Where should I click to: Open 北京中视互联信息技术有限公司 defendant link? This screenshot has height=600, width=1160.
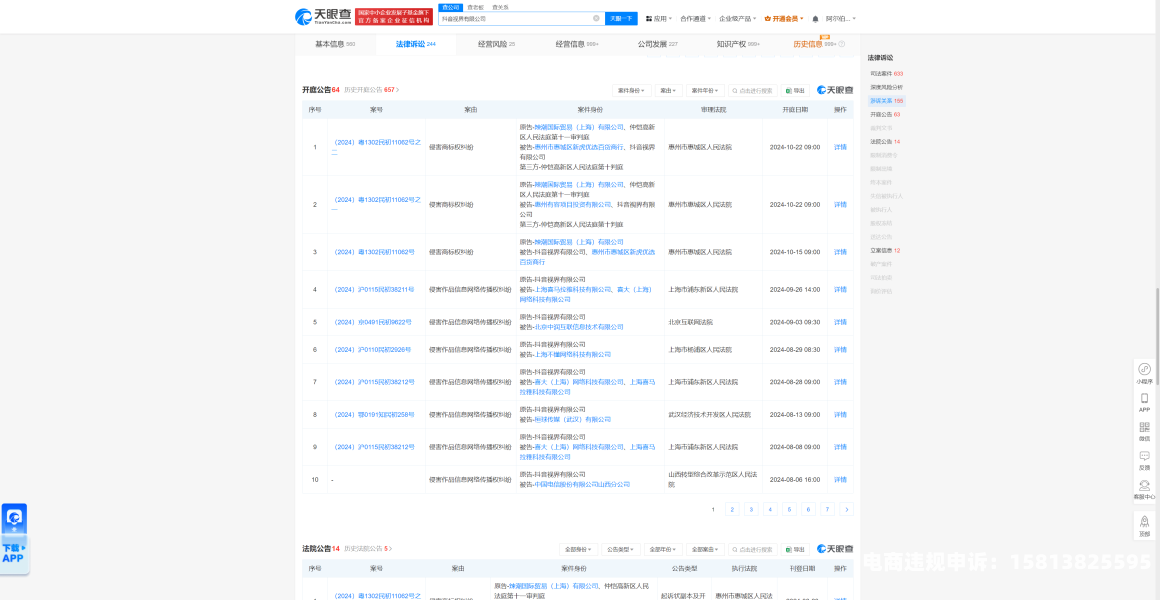[579, 326]
